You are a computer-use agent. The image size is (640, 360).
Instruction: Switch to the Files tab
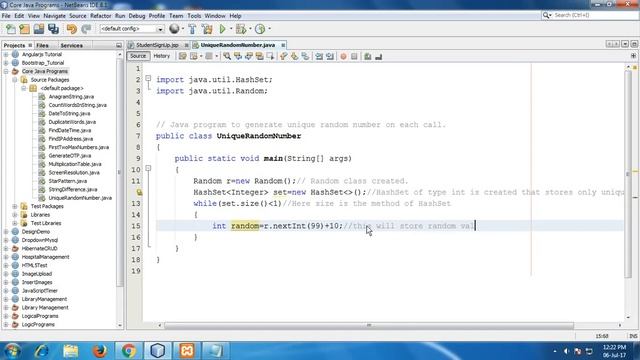pos(42,45)
